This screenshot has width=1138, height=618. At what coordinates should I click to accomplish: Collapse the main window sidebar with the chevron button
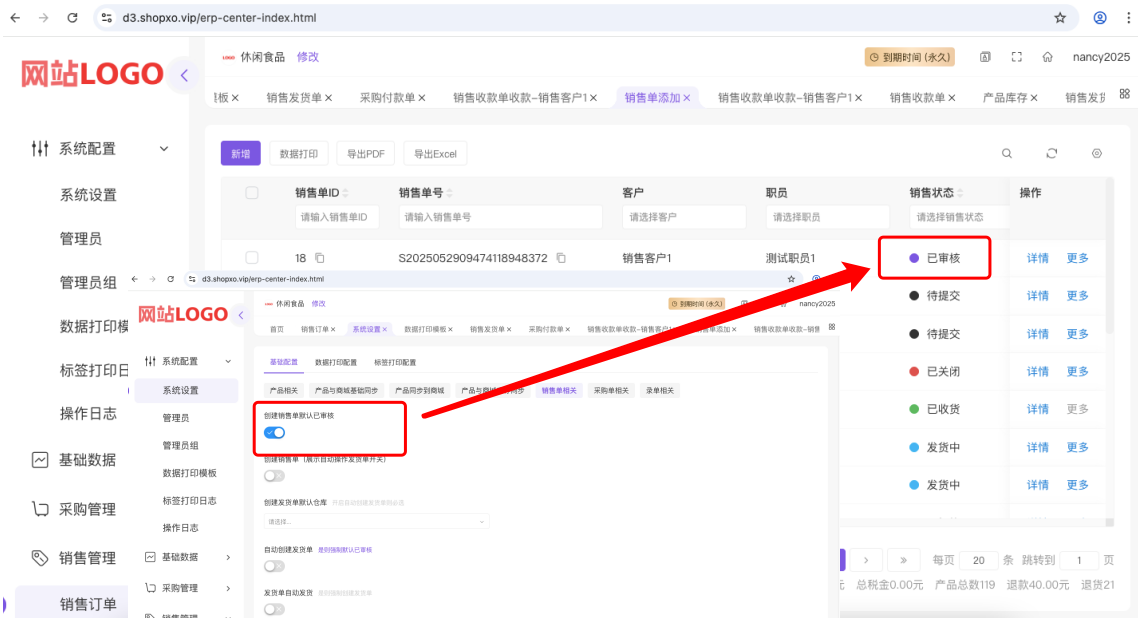point(184,75)
